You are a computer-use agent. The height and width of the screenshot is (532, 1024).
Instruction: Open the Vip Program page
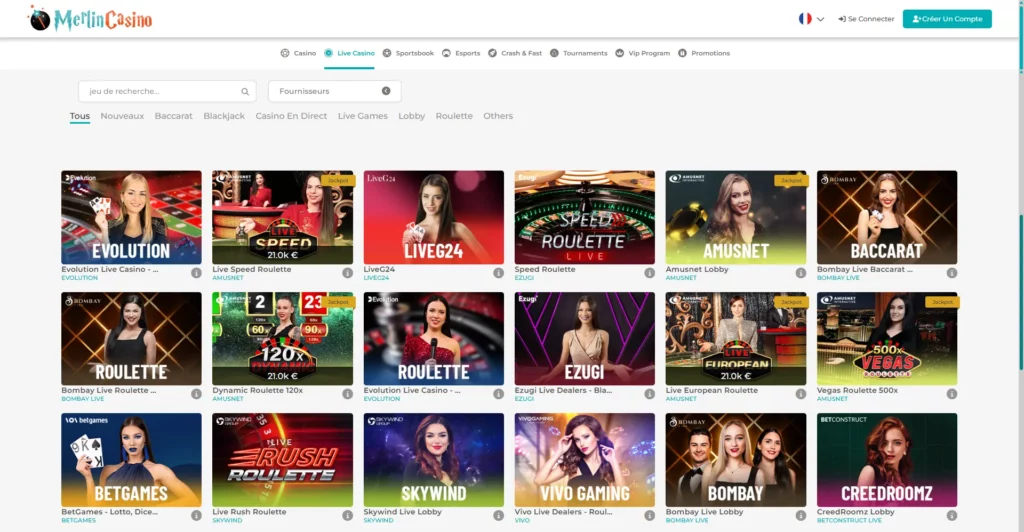coord(643,53)
